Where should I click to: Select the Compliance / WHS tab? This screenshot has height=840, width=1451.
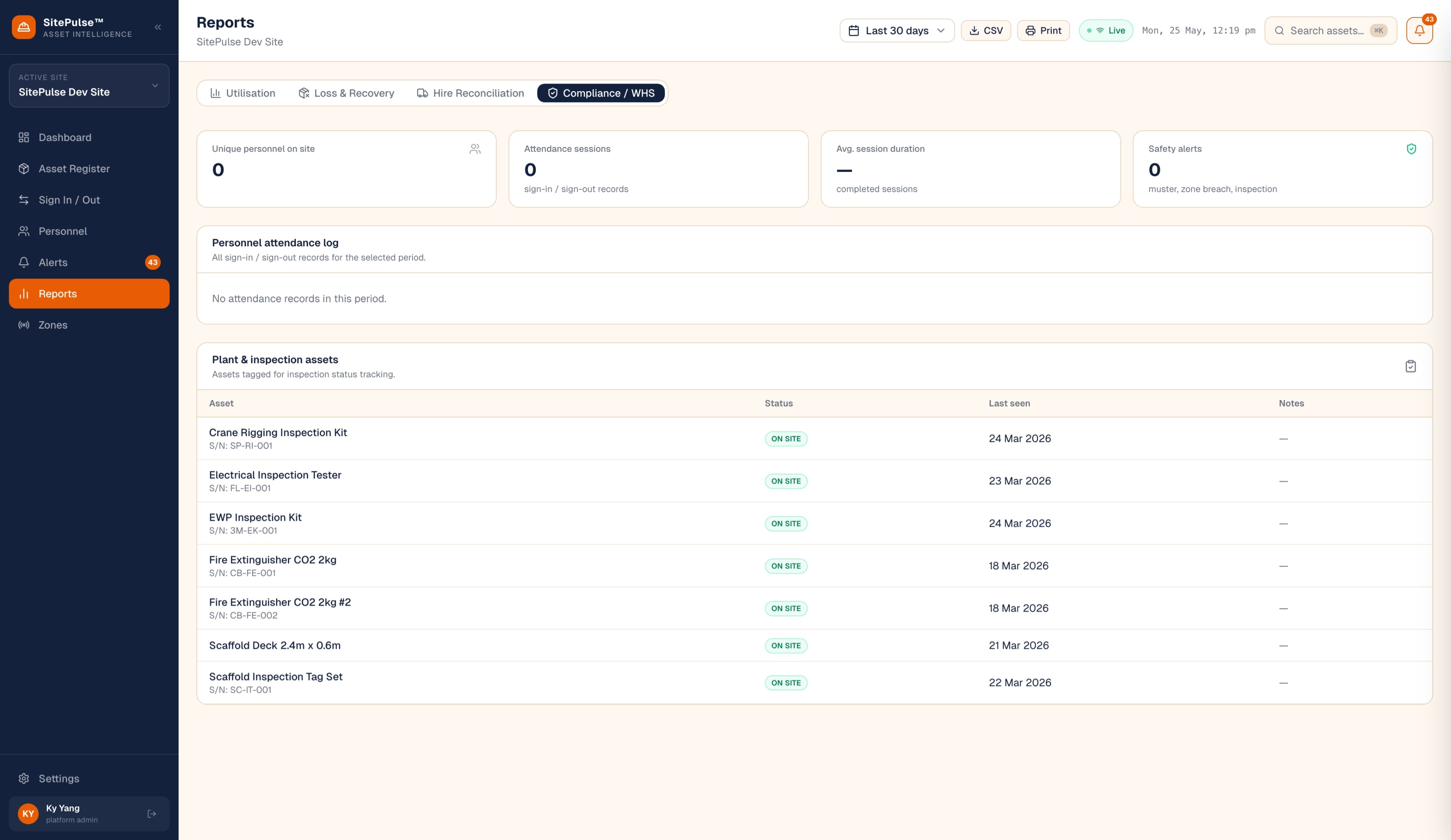[x=601, y=93]
